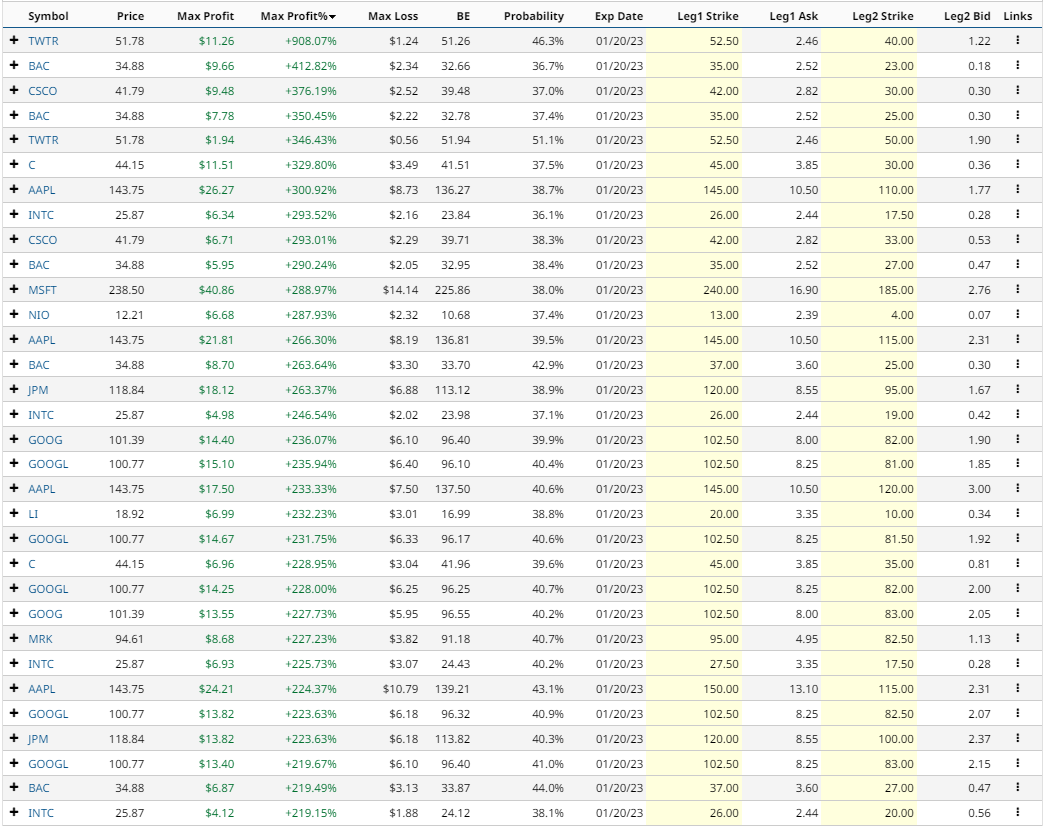The image size is (1050, 826).
Task: Select the +908.07% max profit value
Action: pos(311,41)
